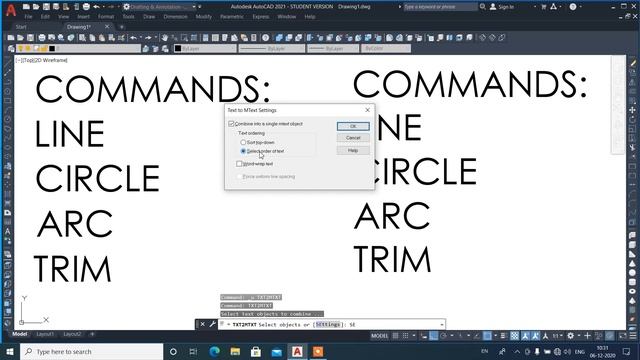
Task: Click the Pan hand icon in standard toolbar
Action: coord(164,38)
